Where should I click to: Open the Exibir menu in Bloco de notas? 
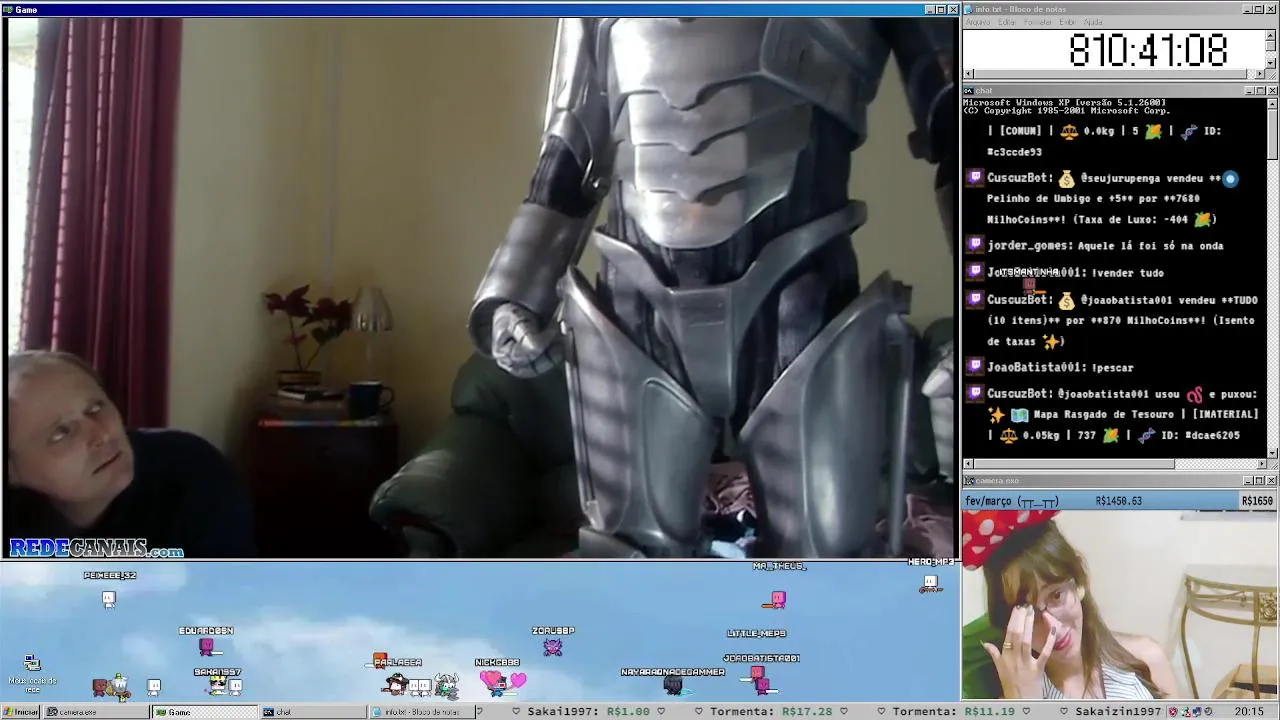click(1068, 22)
